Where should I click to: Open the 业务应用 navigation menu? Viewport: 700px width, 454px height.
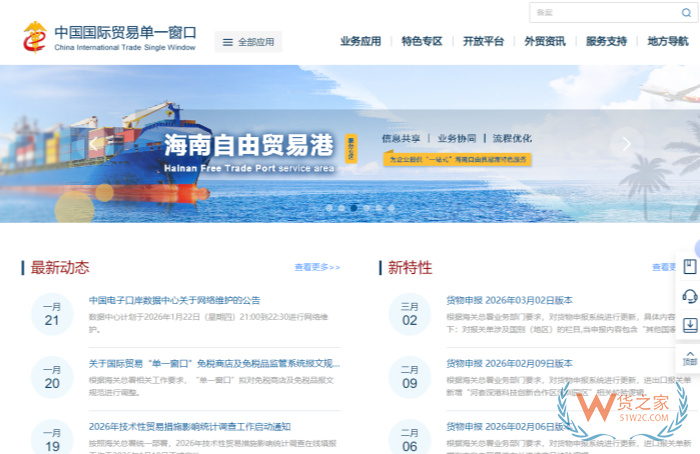[361, 42]
